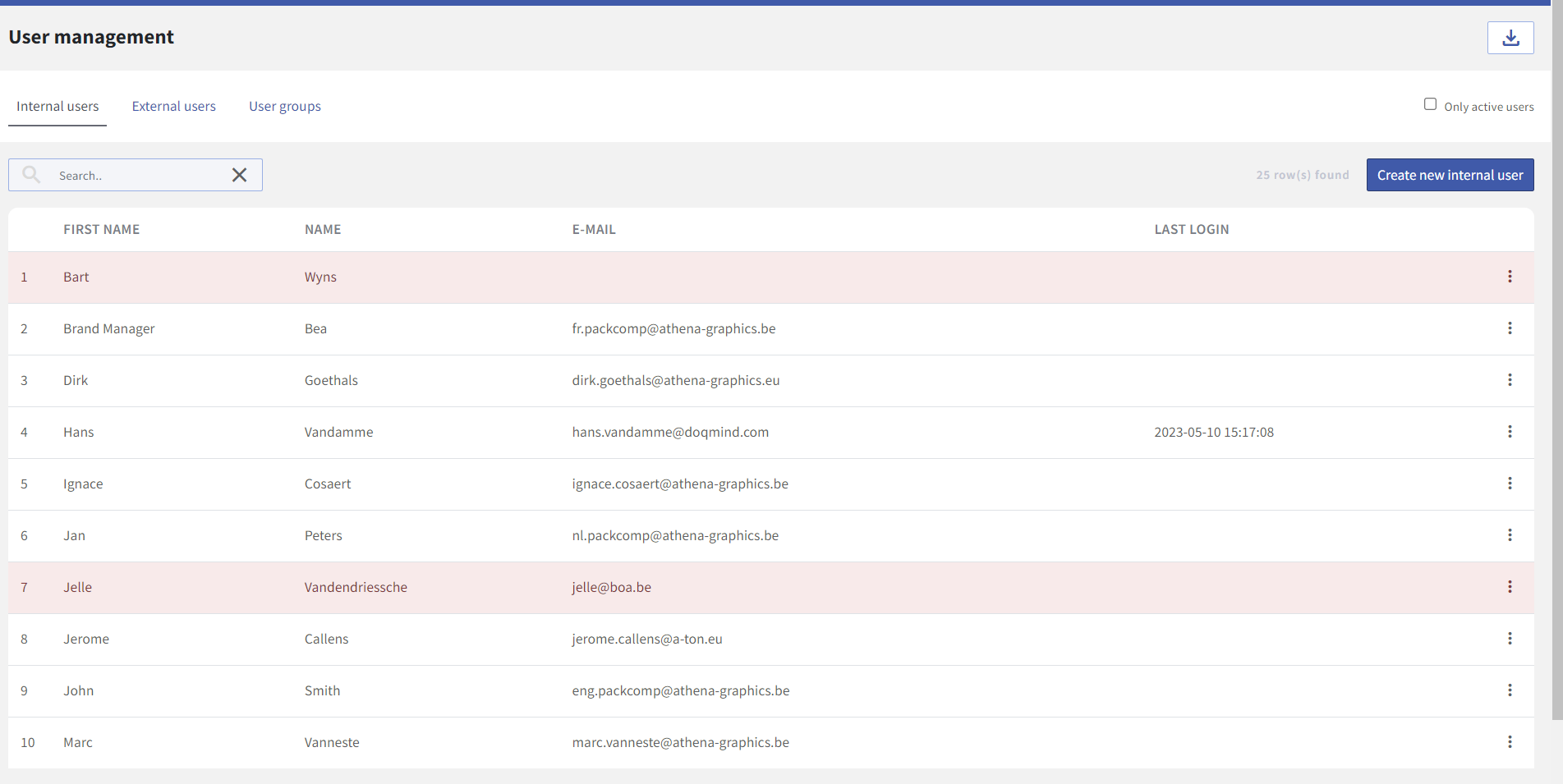This screenshot has width=1563, height=784.
Task: Expand options for Jerome Callens row
Action: (1509, 639)
